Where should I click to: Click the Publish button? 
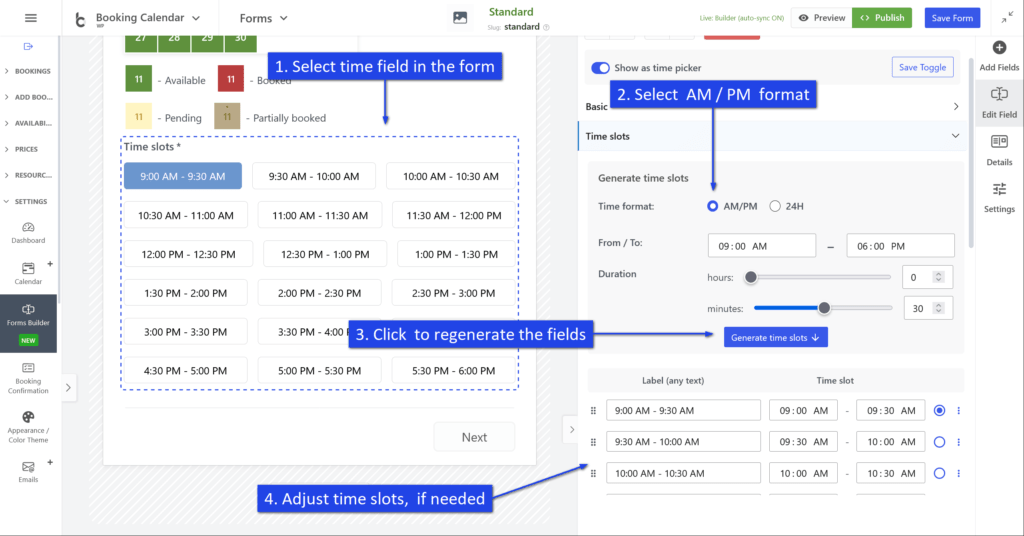point(882,18)
